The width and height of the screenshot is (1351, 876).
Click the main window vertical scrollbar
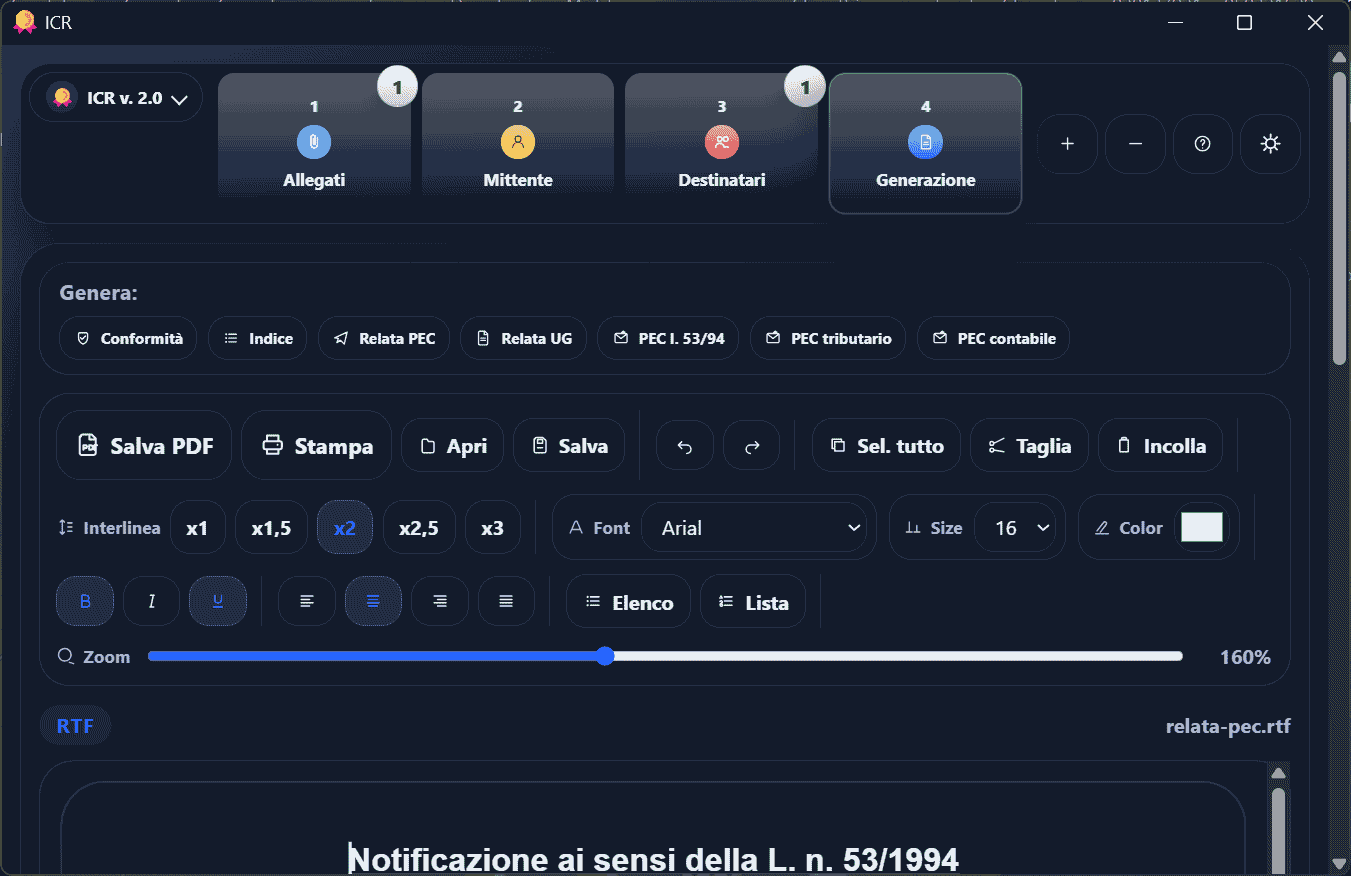click(1340, 218)
